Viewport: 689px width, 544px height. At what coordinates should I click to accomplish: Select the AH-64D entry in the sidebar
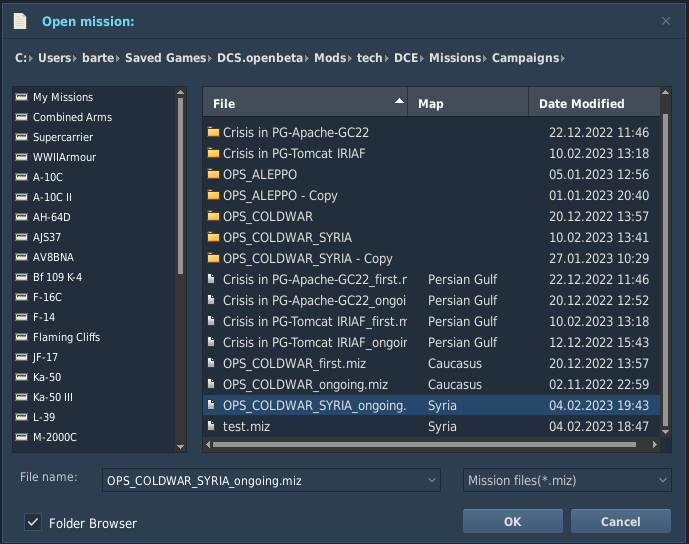coord(51,217)
